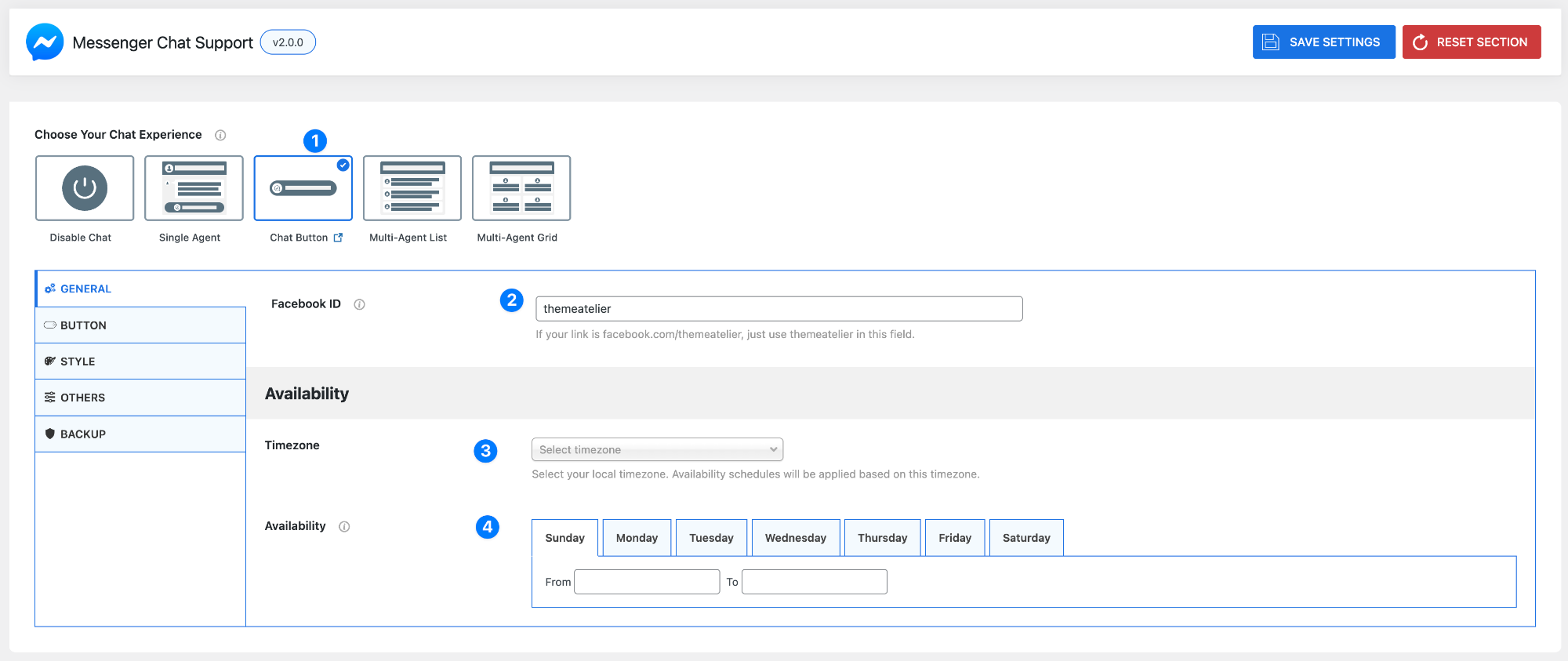Choose the Single Agent layout icon
The height and width of the screenshot is (661, 1568).
point(194,188)
